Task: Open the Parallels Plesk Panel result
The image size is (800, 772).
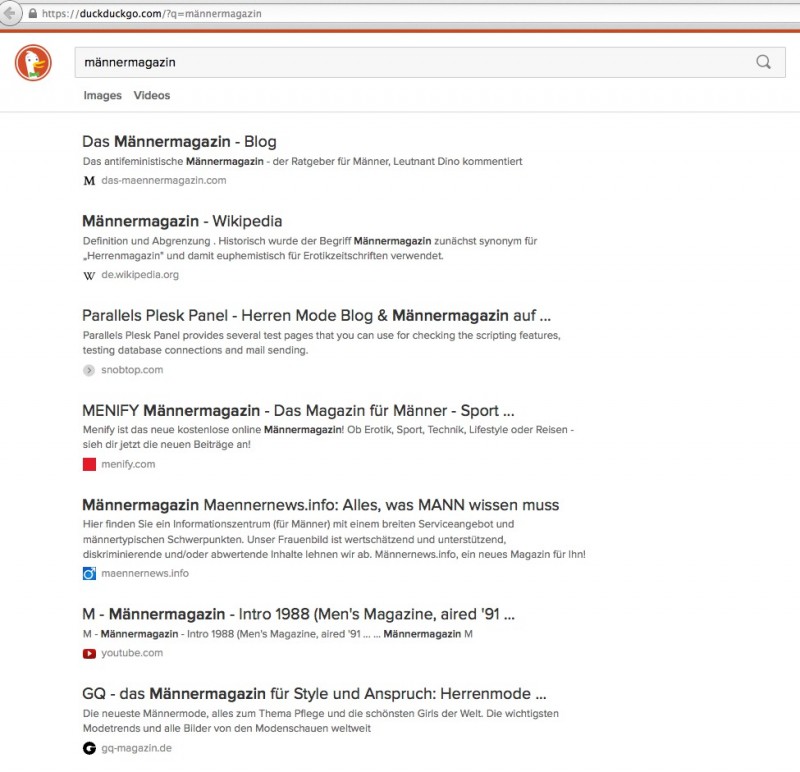Action: click(x=316, y=315)
